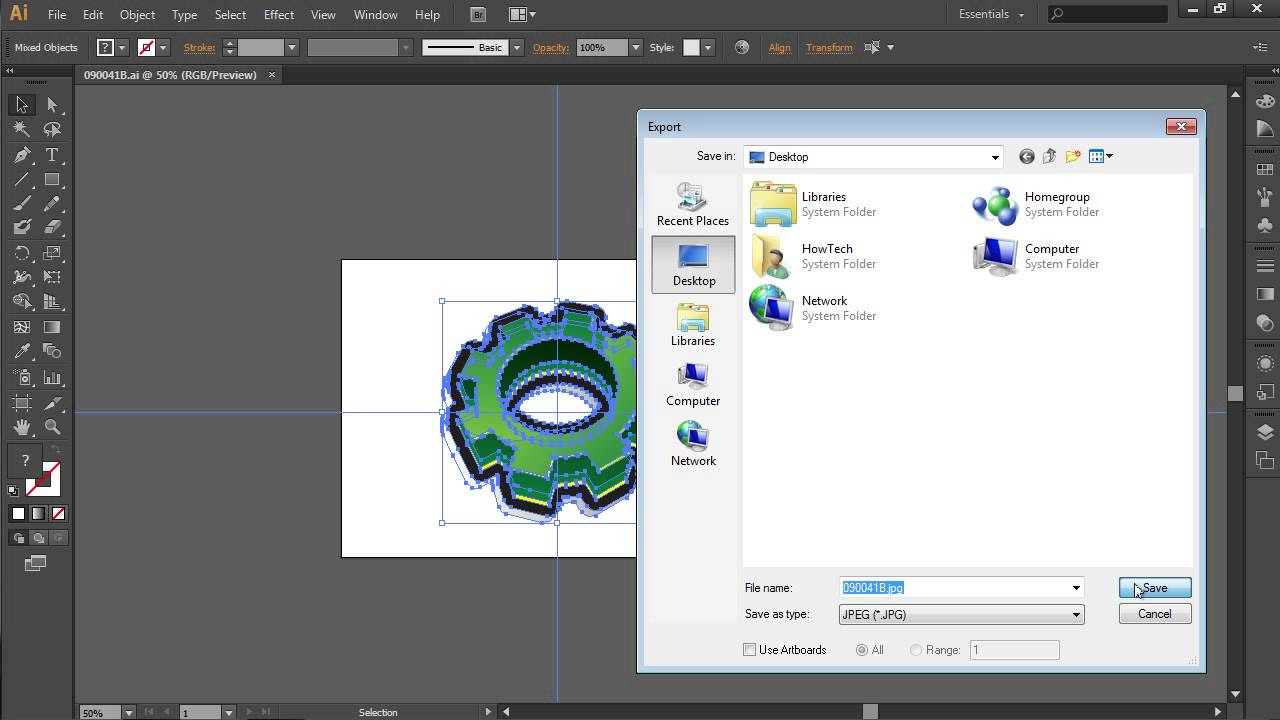Enable the Use Artboards checkbox
The height and width of the screenshot is (720, 1280).
(749, 649)
